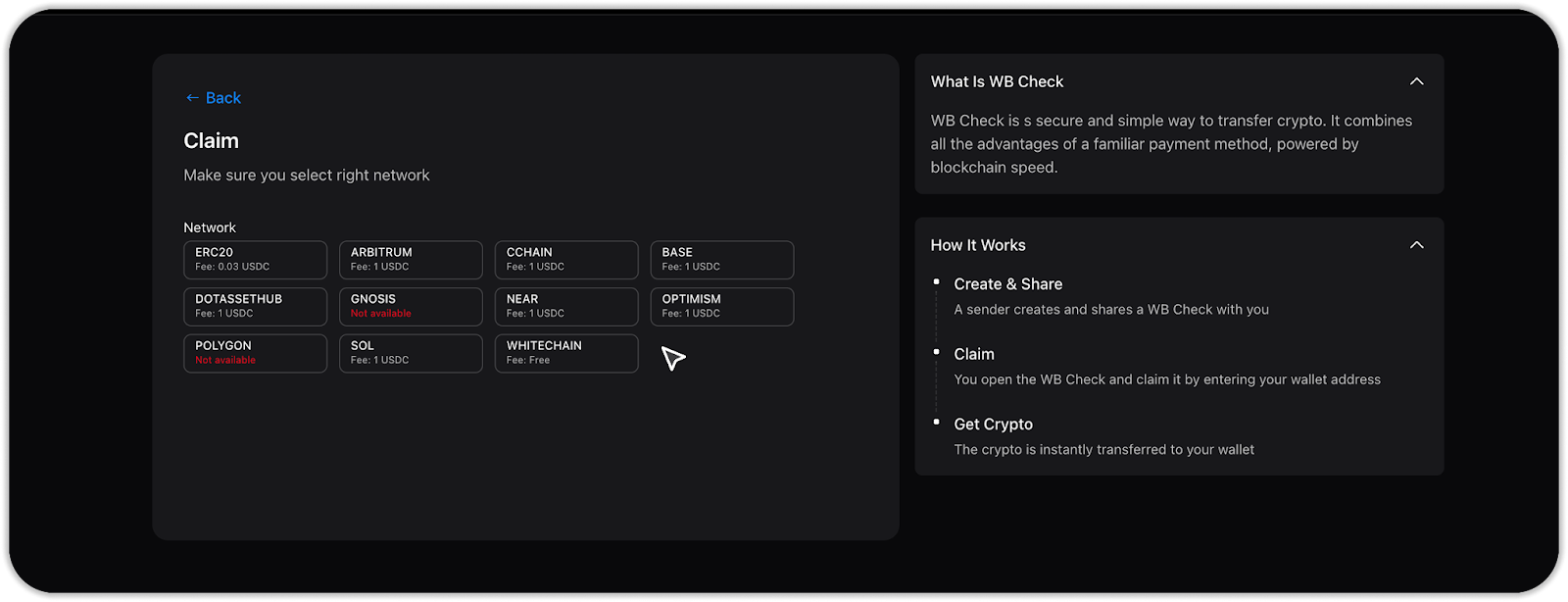The width and height of the screenshot is (1568, 602).
Task: Click the What Is WB Check title
Action: click(x=997, y=82)
